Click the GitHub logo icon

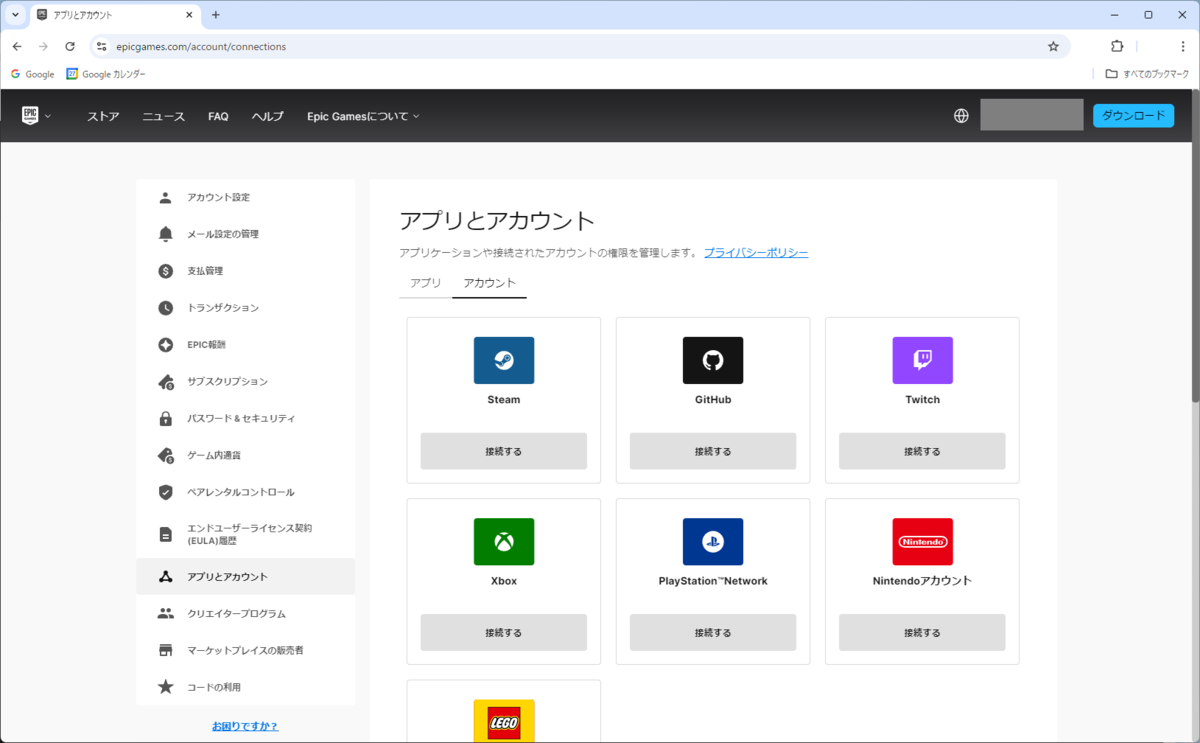coord(713,360)
